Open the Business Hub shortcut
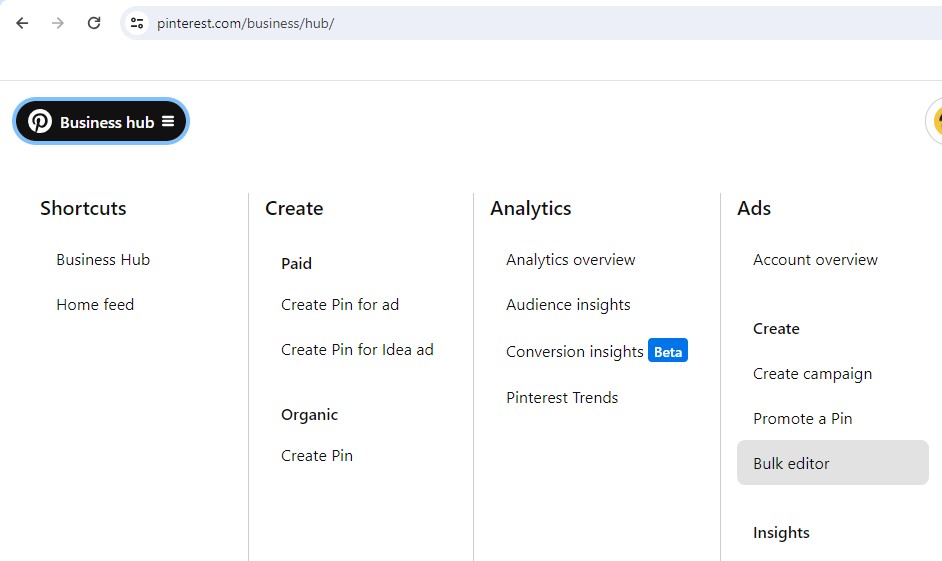The height and width of the screenshot is (561, 942). click(103, 259)
